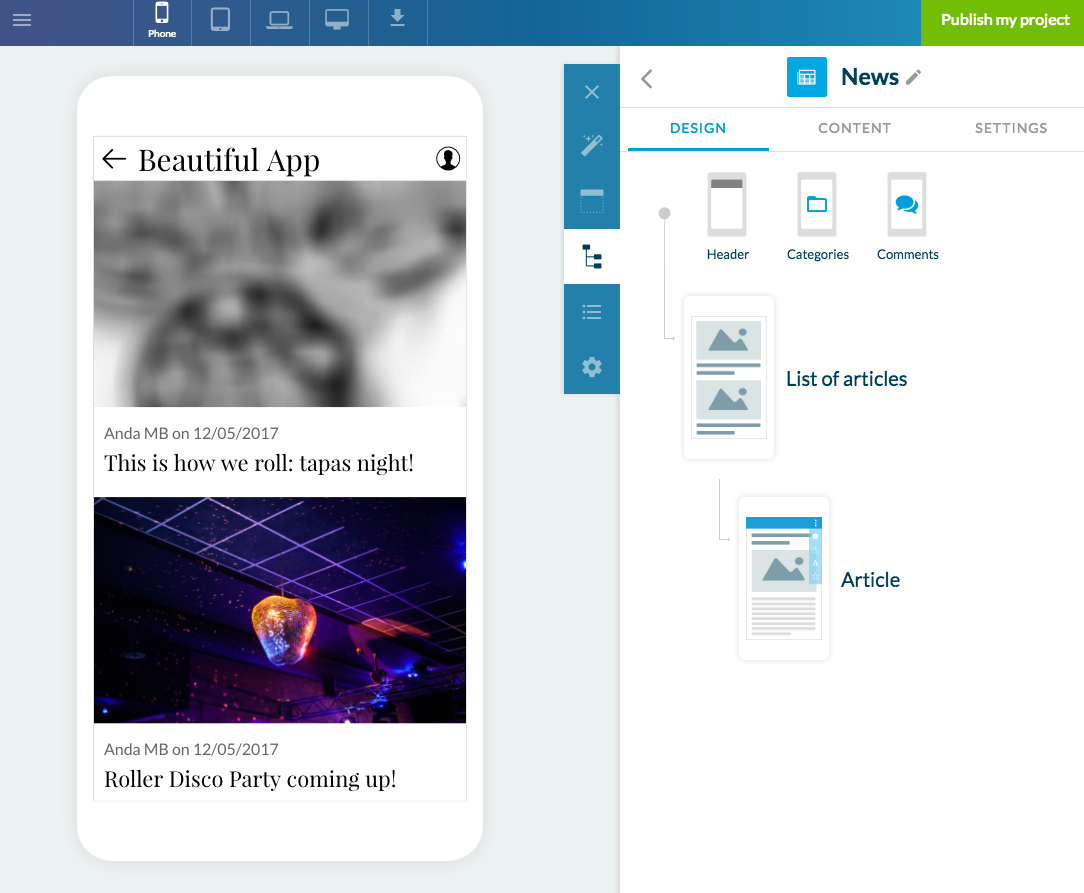Close the side panel with X icon

point(592,92)
